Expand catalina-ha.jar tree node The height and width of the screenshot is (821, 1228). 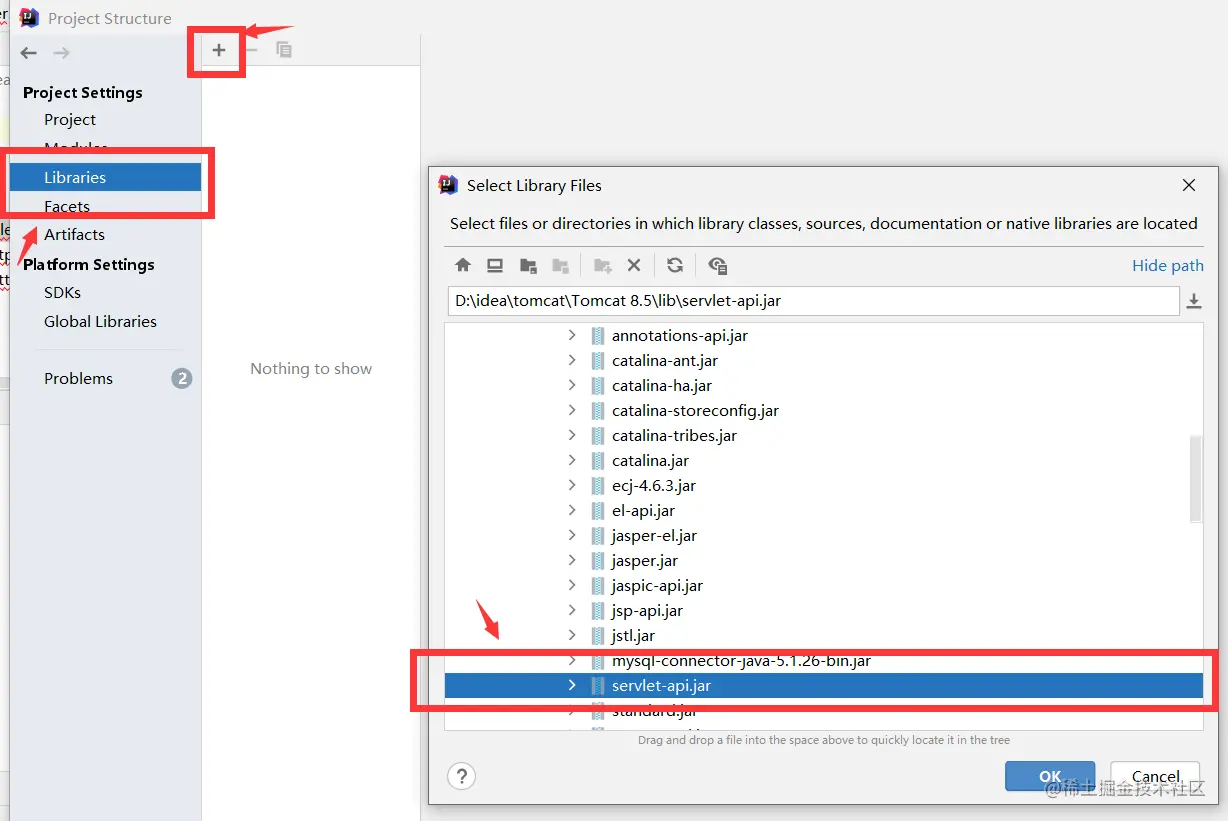[572, 385]
